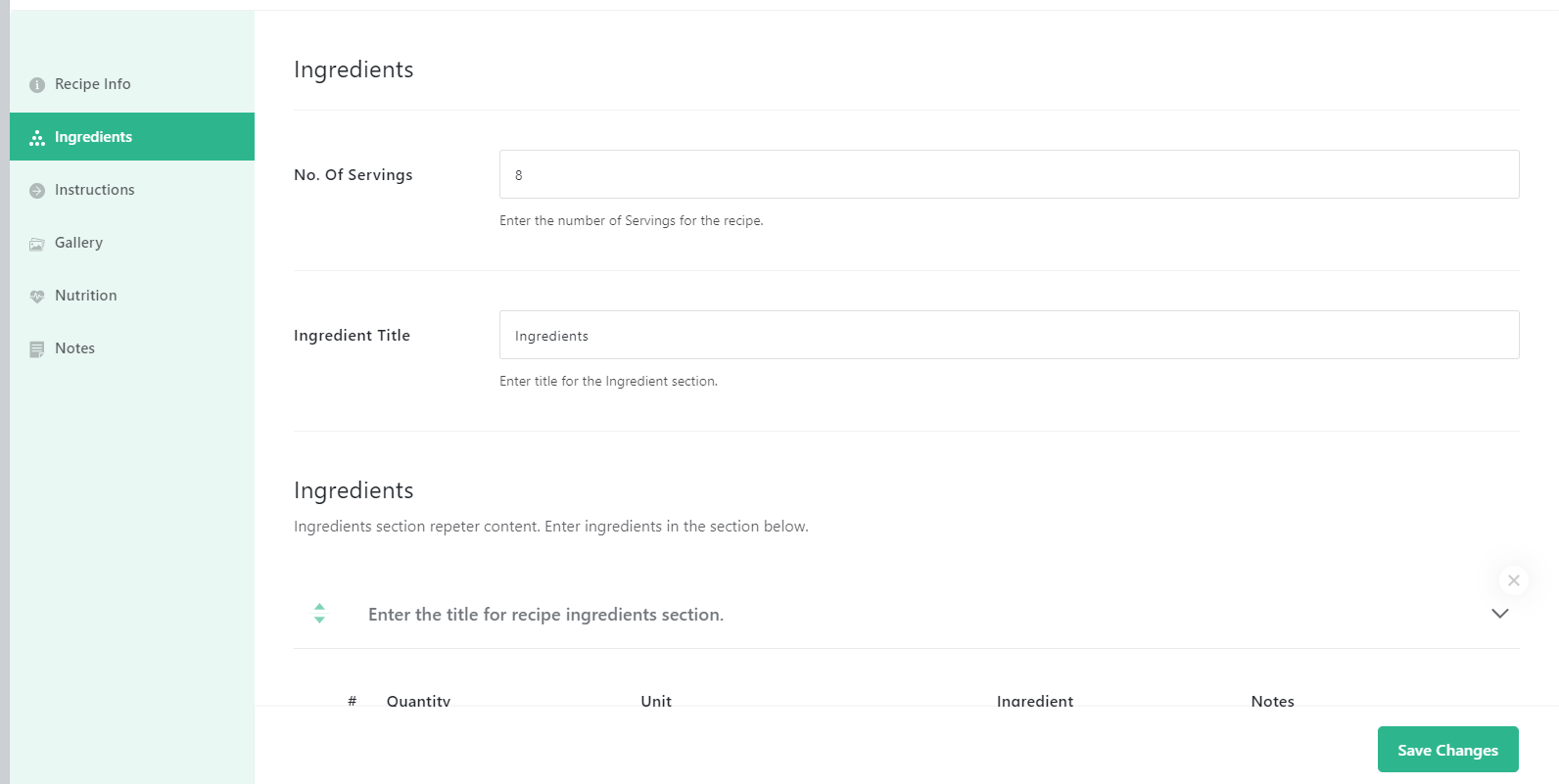Click the Recipe Info icon in sidebar
The height and width of the screenshot is (784, 1559).
[x=37, y=85]
